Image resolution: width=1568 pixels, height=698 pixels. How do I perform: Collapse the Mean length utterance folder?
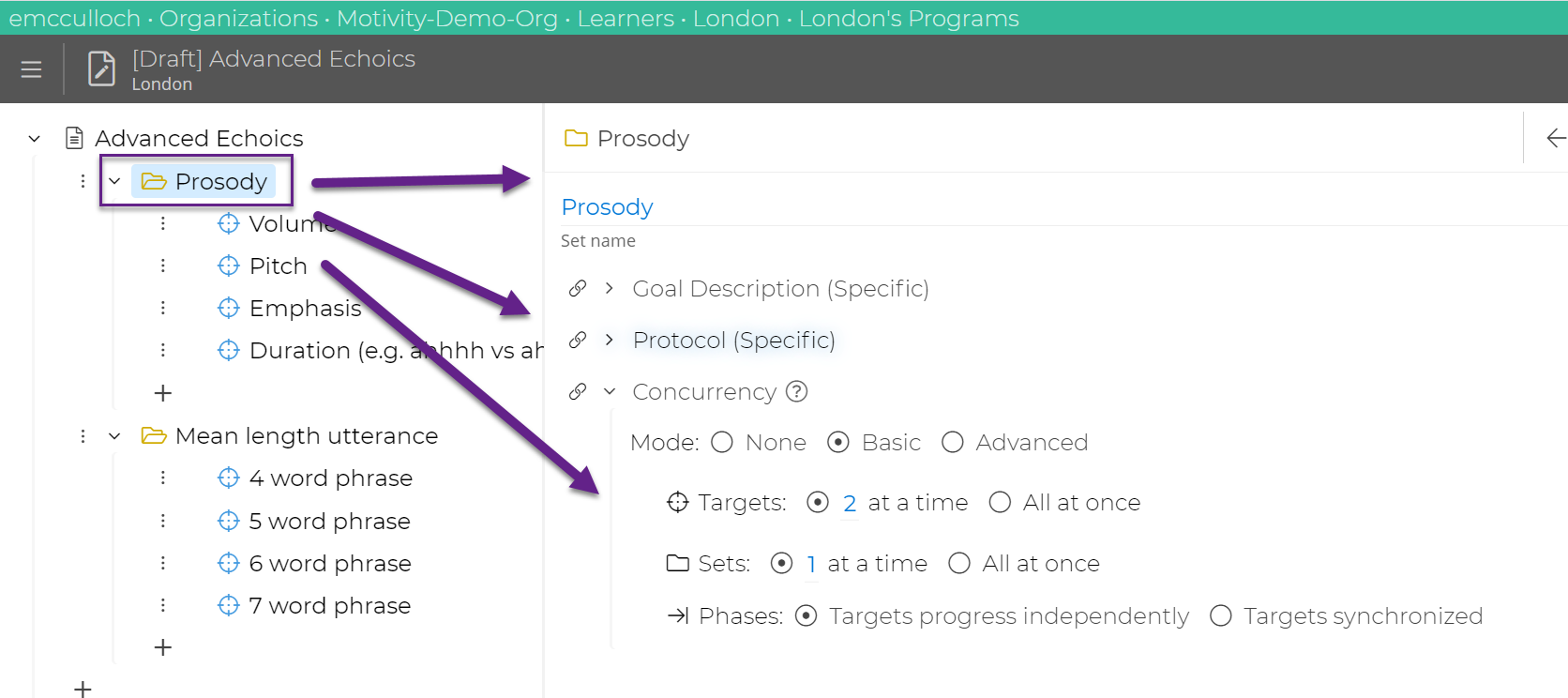pyautogui.click(x=114, y=435)
